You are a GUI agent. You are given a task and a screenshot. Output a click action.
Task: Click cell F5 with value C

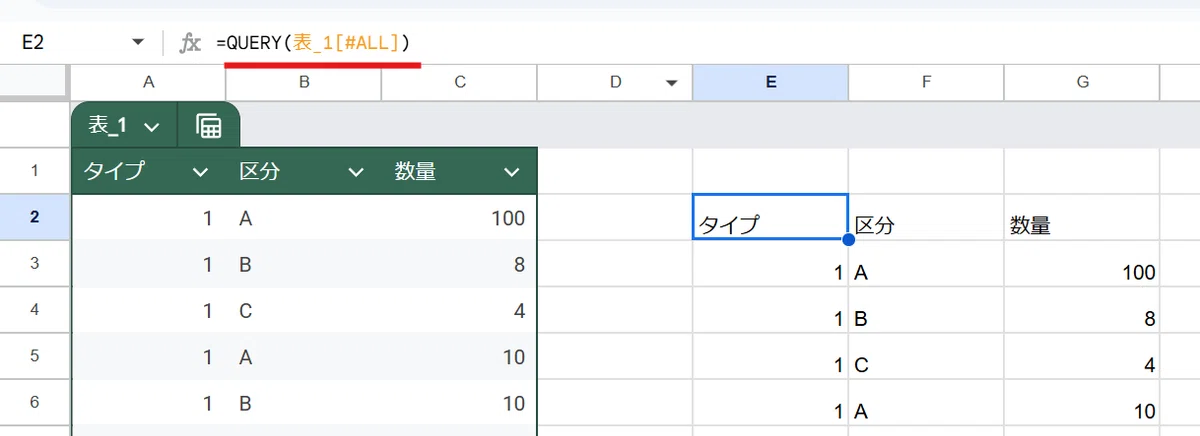(x=926, y=357)
